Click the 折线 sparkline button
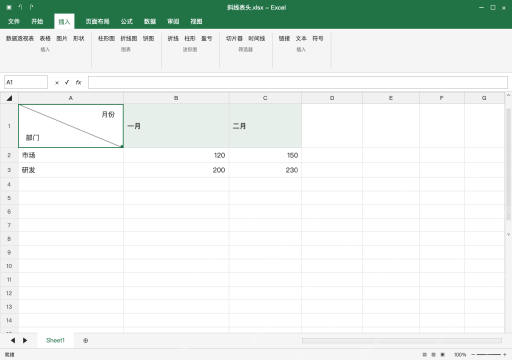The image size is (512, 360). 173,39
